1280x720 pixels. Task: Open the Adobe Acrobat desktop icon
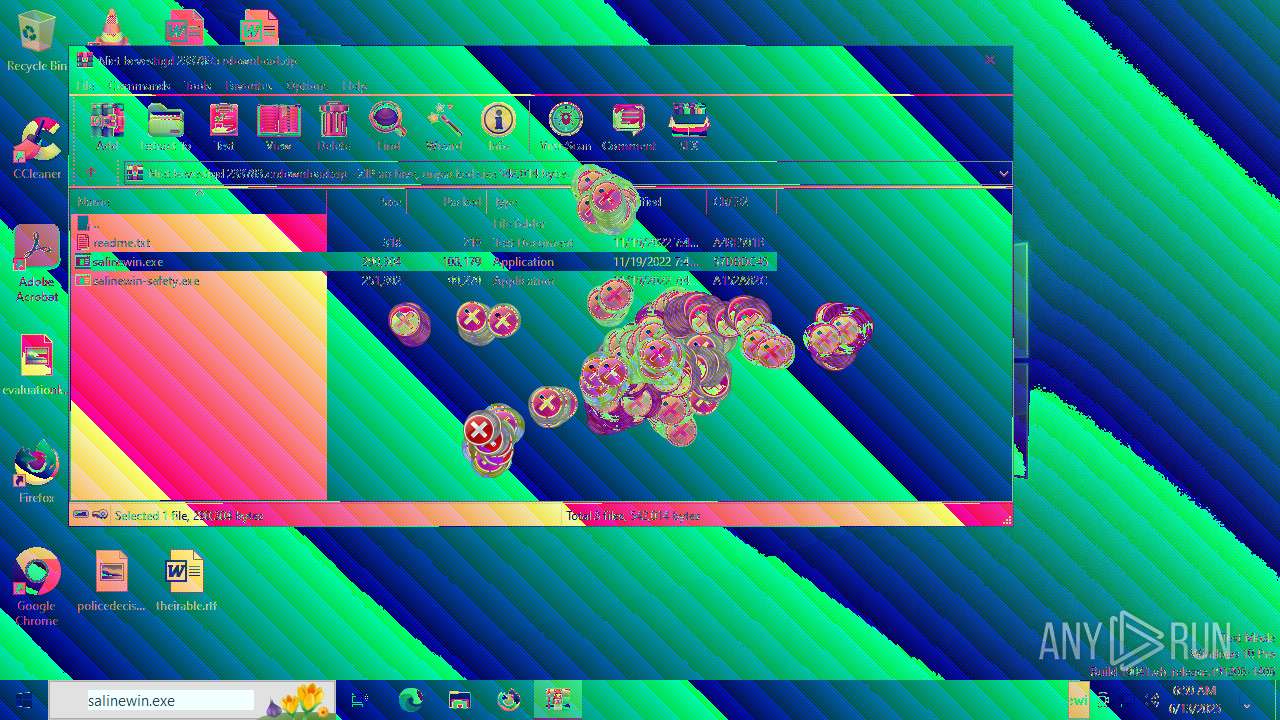point(37,263)
